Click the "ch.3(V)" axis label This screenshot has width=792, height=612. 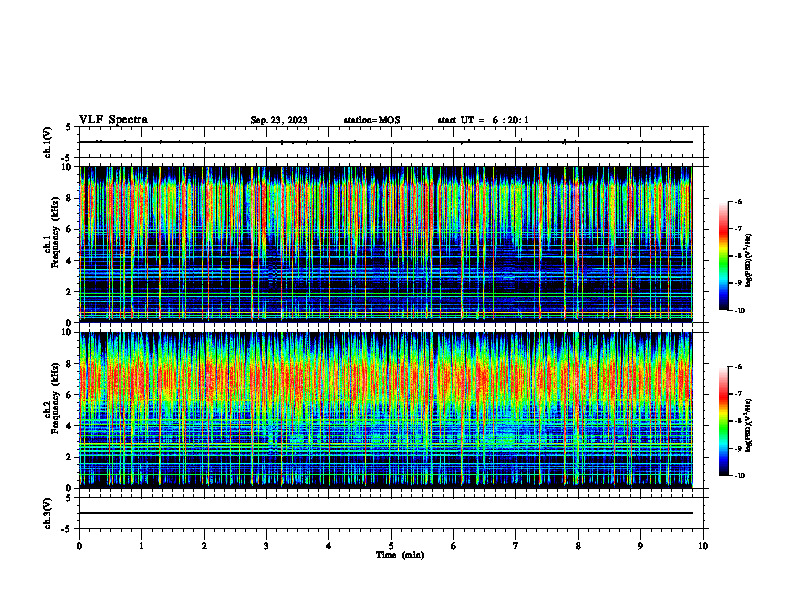tap(47, 513)
